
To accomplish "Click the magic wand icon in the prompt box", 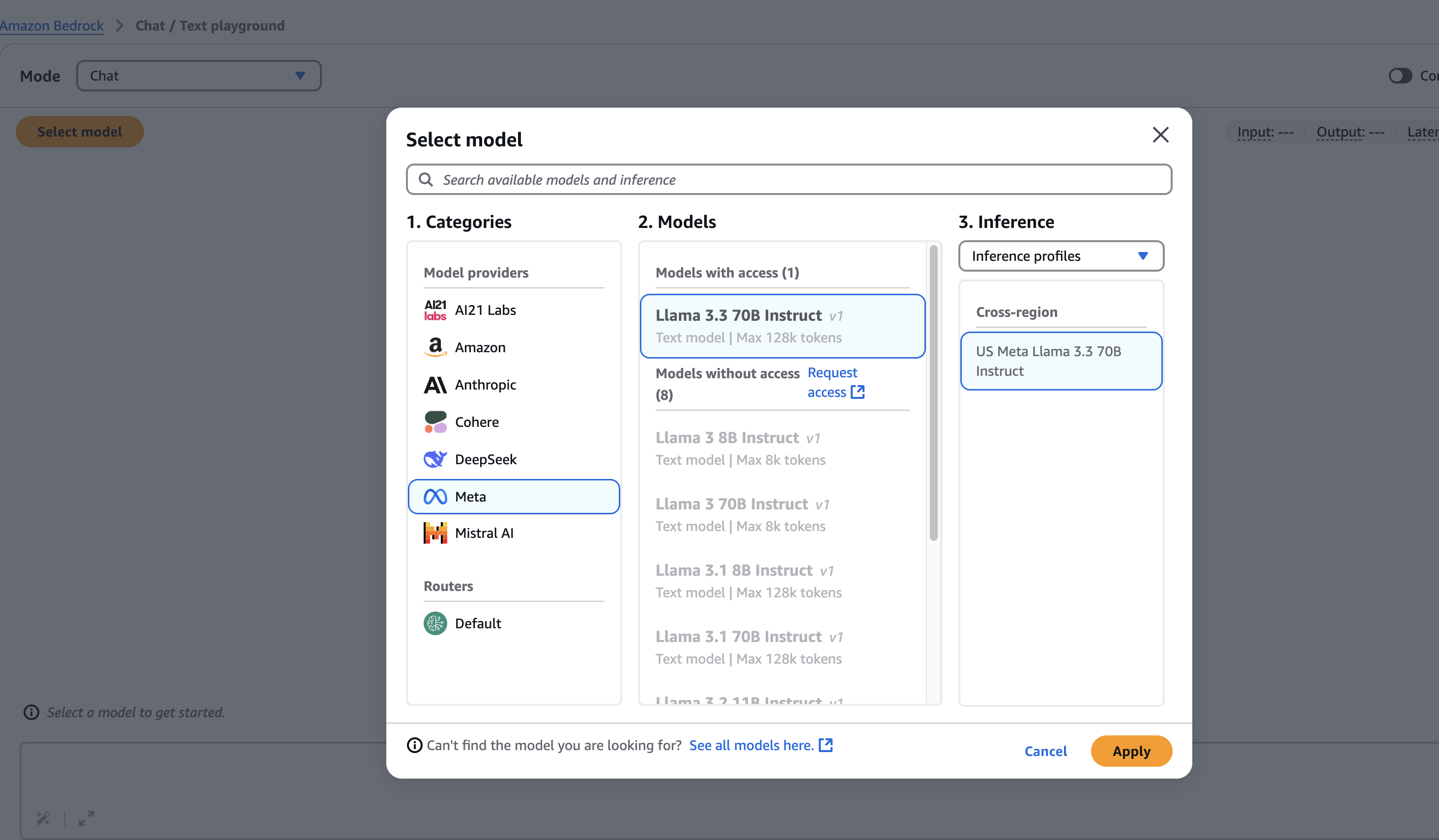I will [43, 818].
